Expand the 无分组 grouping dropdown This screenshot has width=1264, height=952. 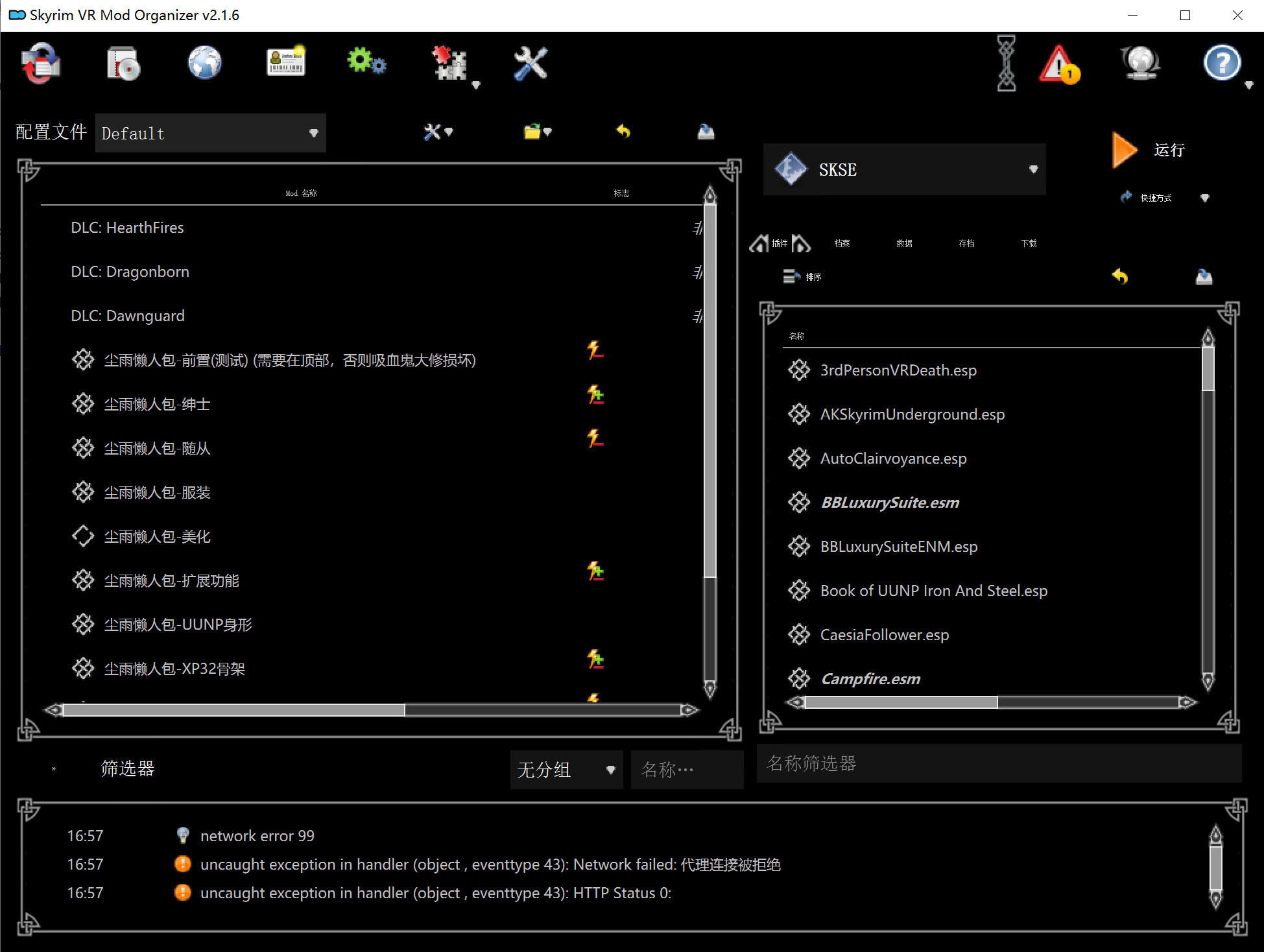point(566,770)
